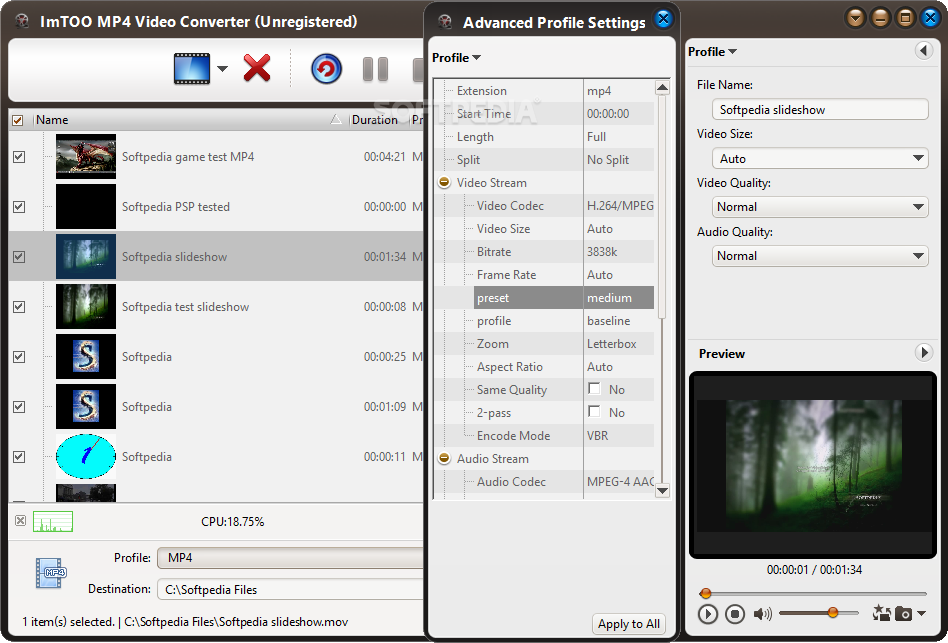The height and width of the screenshot is (643, 948).
Task: Uncheck Softpedia test slideshow checkbox
Action: point(19,306)
